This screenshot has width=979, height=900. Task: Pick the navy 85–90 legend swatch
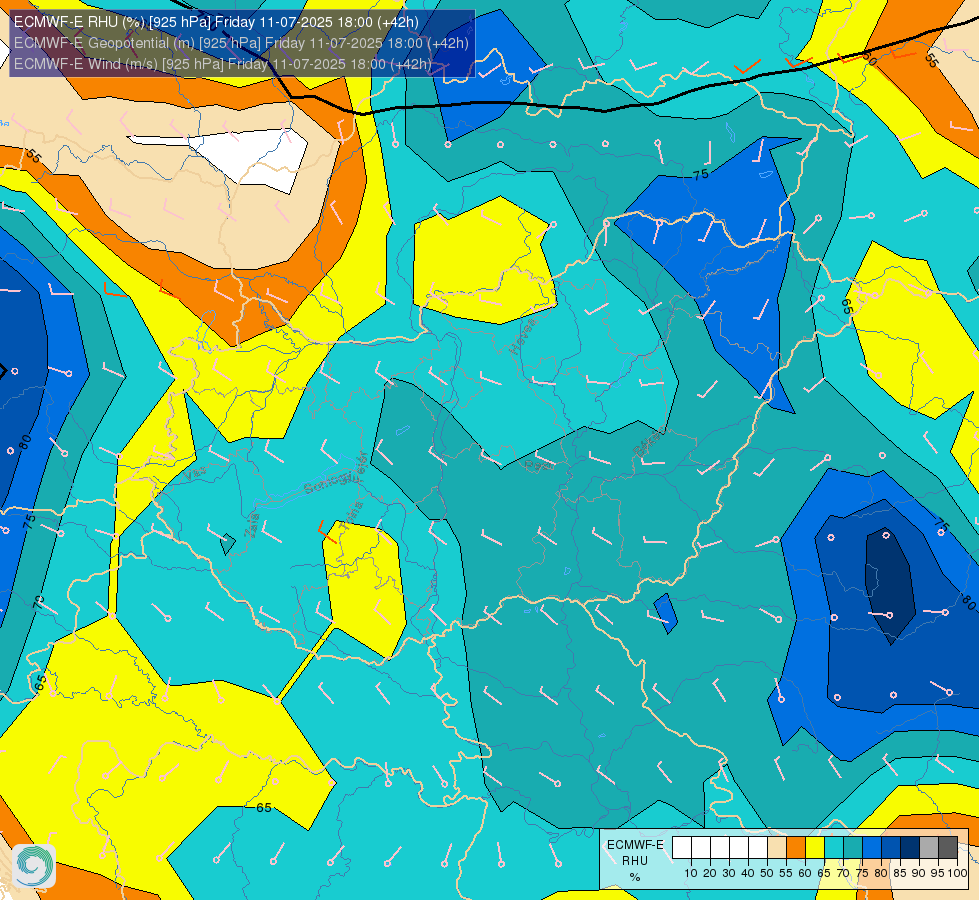point(910,848)
